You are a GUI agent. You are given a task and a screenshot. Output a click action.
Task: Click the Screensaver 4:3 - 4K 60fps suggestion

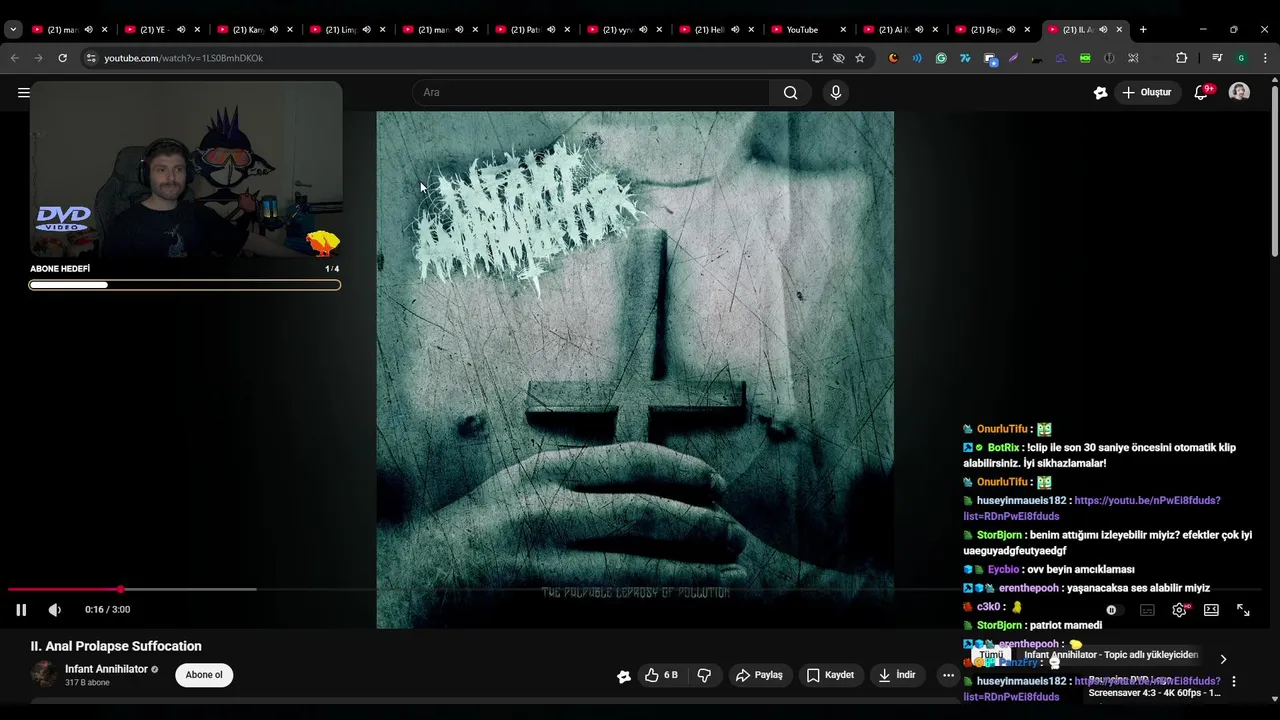(x=1154, y=693)
